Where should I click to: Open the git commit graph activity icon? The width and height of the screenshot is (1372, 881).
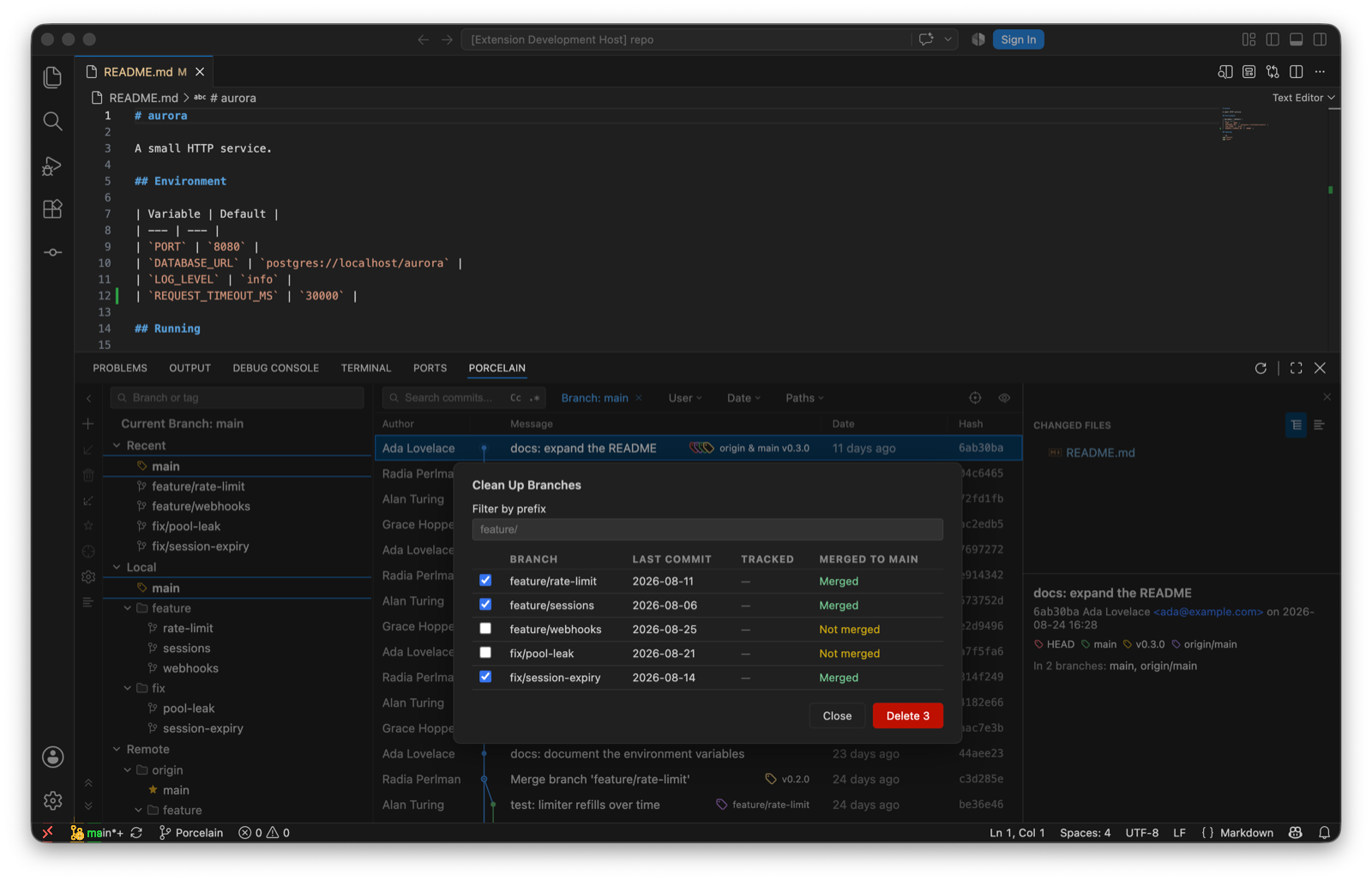(52, 252)
